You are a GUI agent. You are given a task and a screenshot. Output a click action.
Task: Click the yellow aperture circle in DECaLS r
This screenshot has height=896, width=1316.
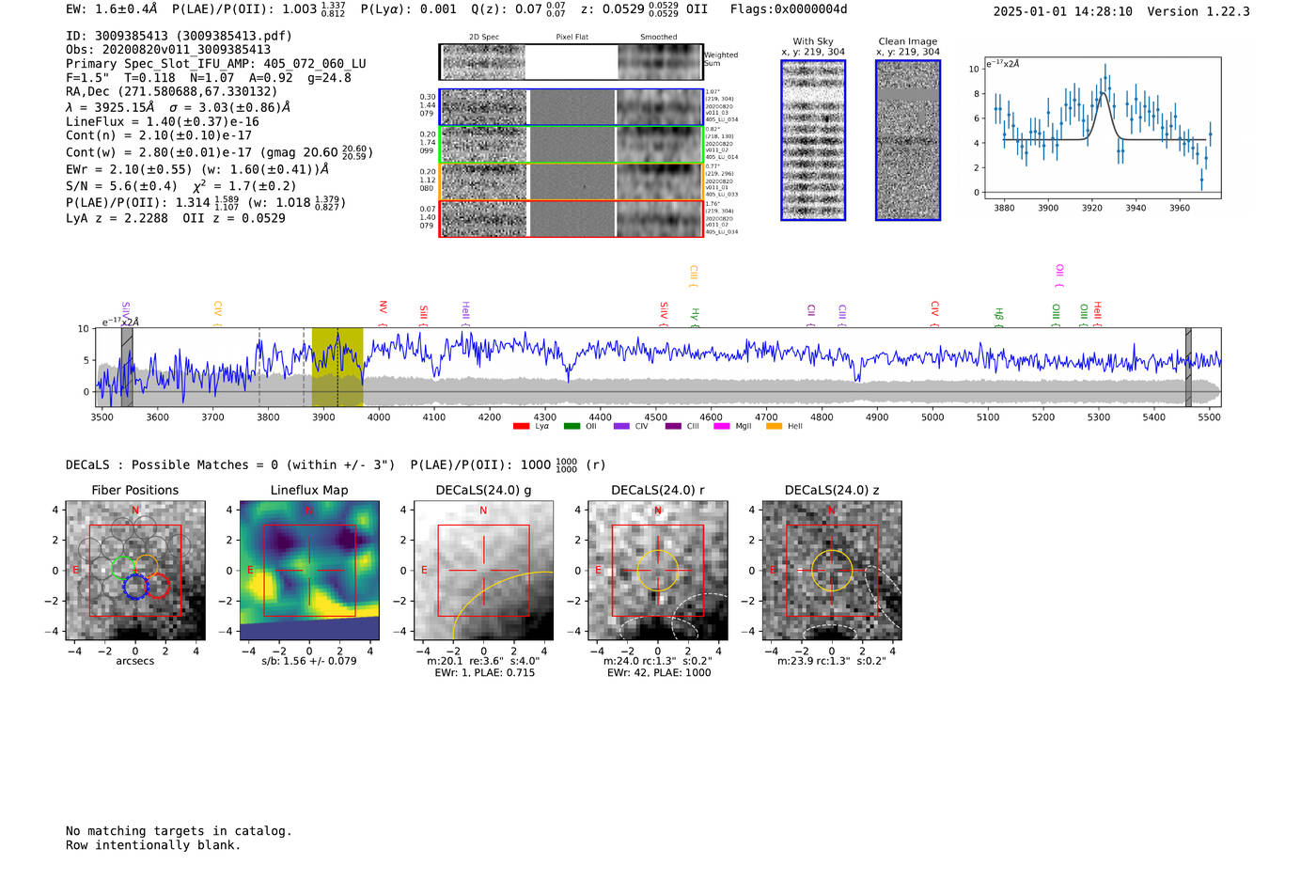click(657, 570)
